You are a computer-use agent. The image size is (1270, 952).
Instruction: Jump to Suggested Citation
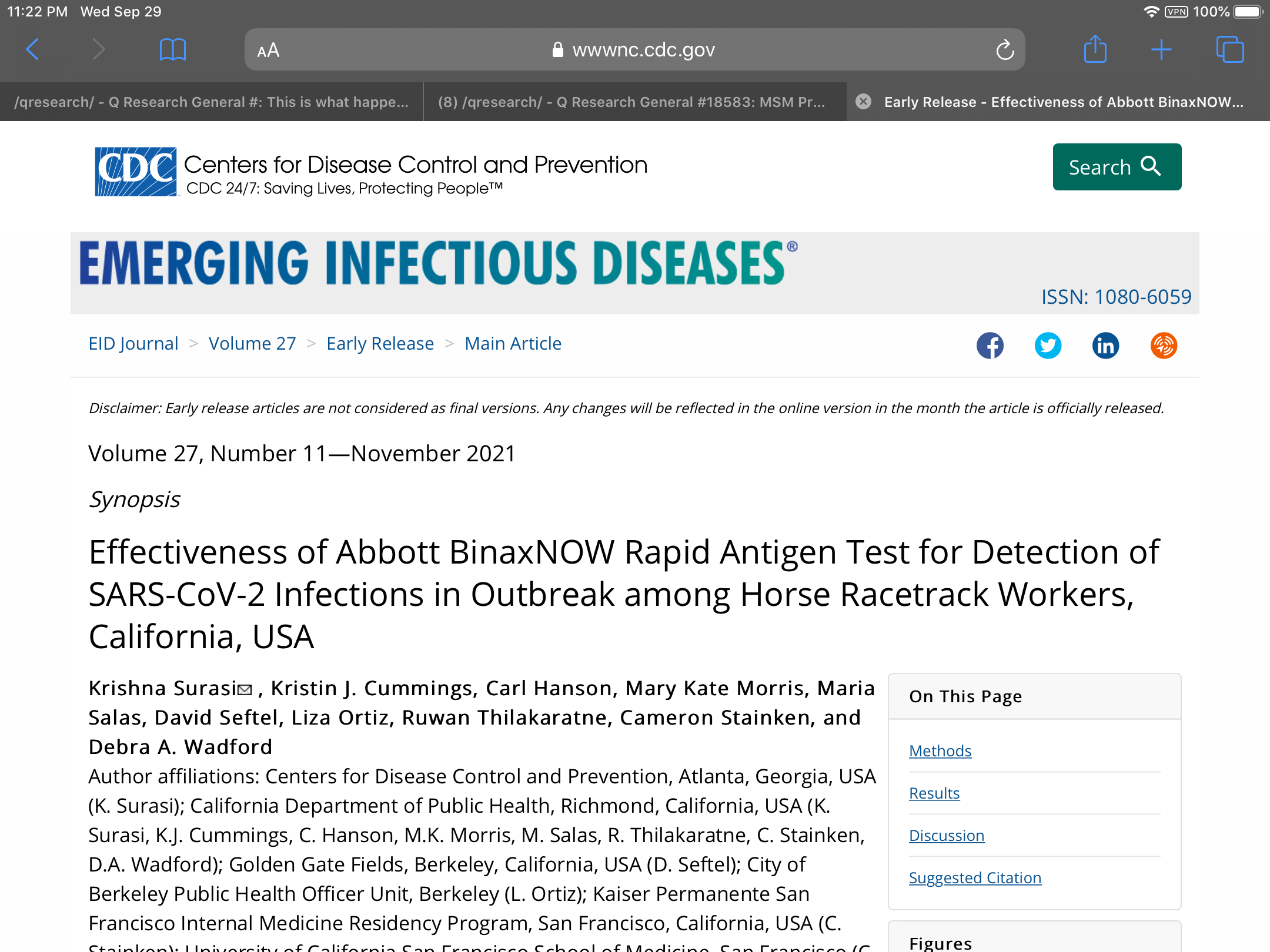975,877
